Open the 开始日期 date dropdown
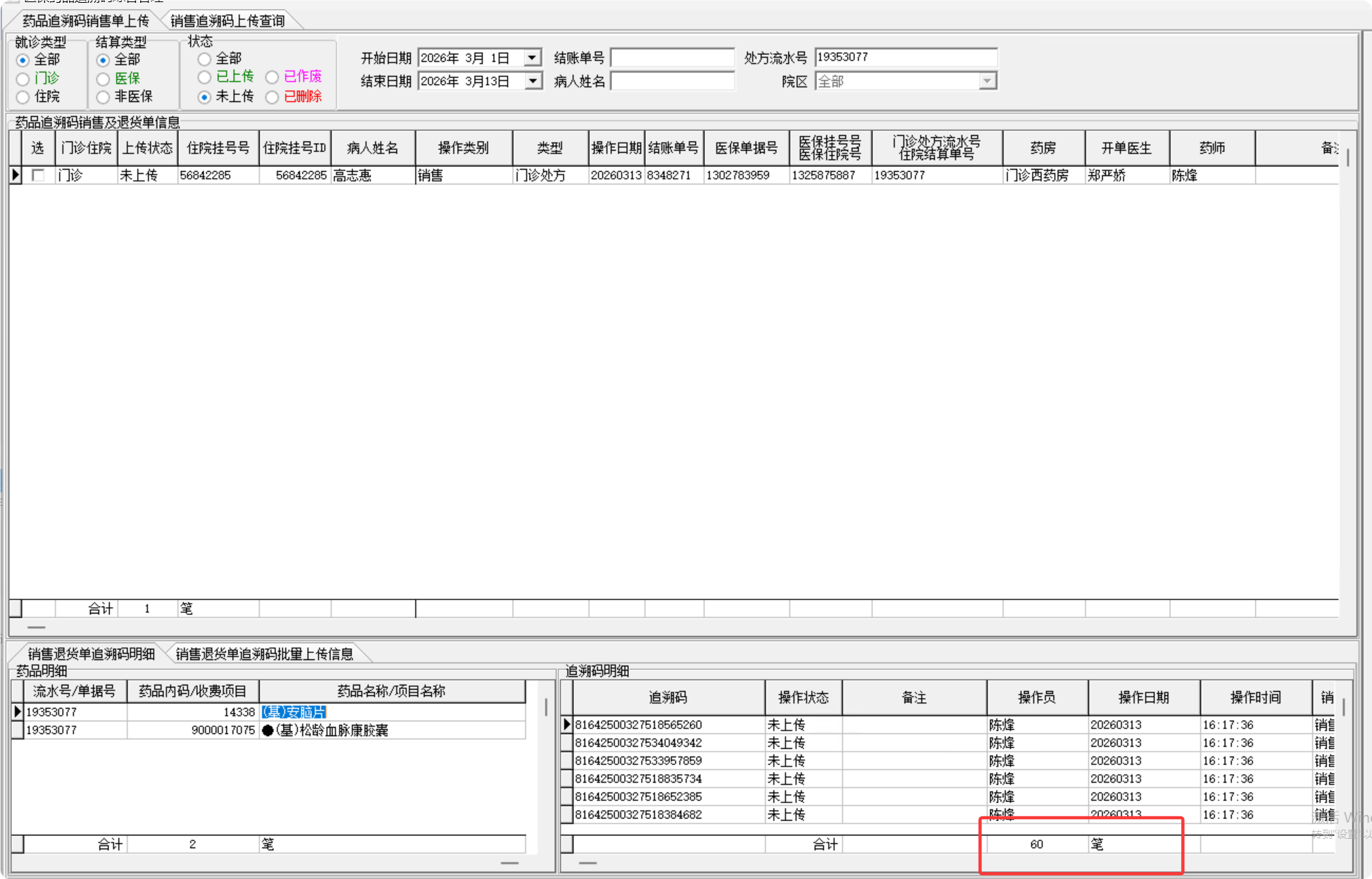 (533, 58)
